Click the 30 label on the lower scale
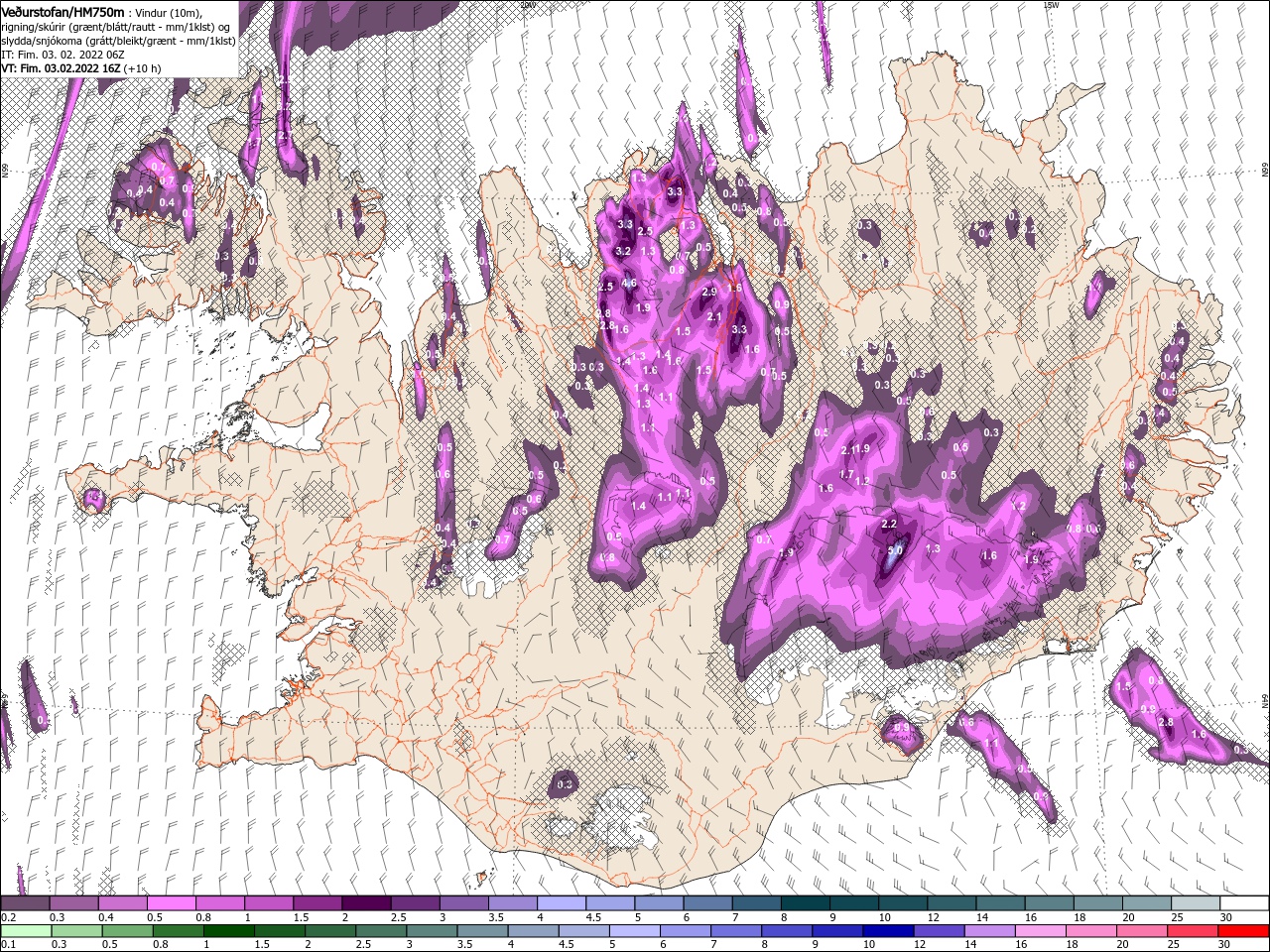 1224,945
